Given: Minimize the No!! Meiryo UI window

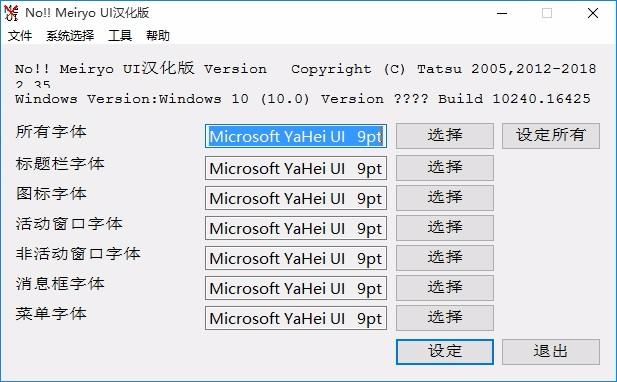Looking at the screenshot, I should (502, 13).
